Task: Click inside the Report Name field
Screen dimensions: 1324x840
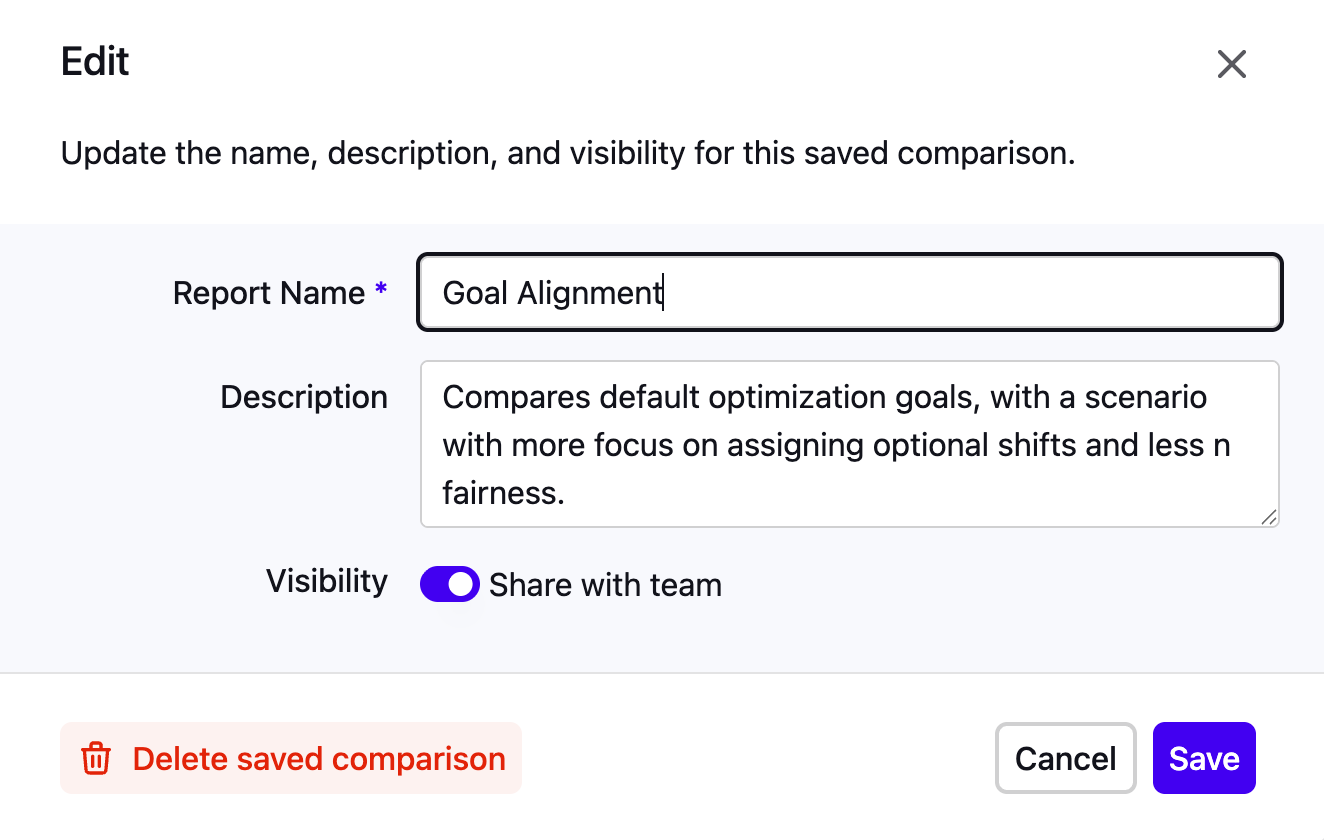Action: (850, 292)
